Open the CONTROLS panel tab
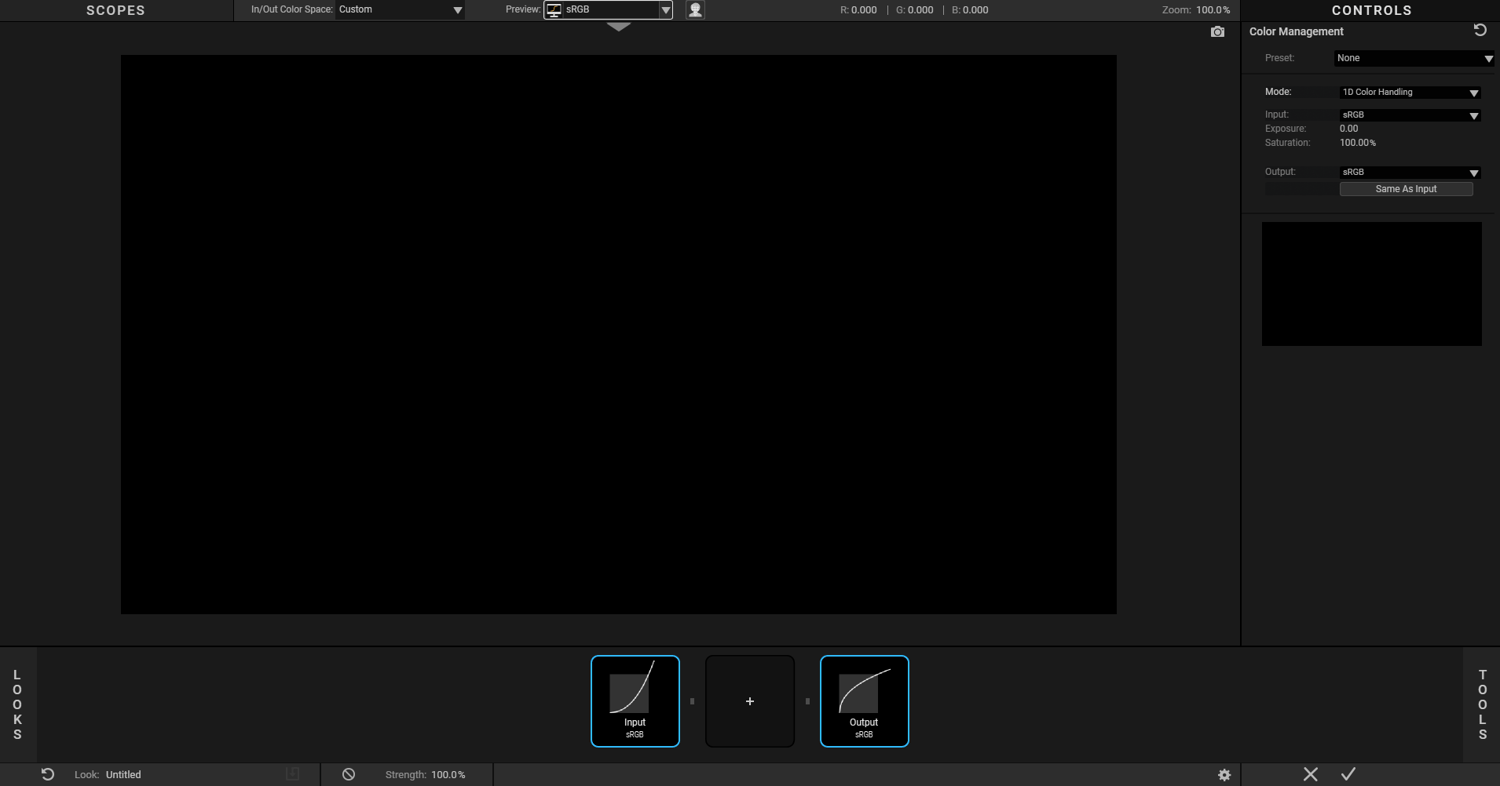This screenshot has width=1500, height=786. click(x=1372, y=10)
